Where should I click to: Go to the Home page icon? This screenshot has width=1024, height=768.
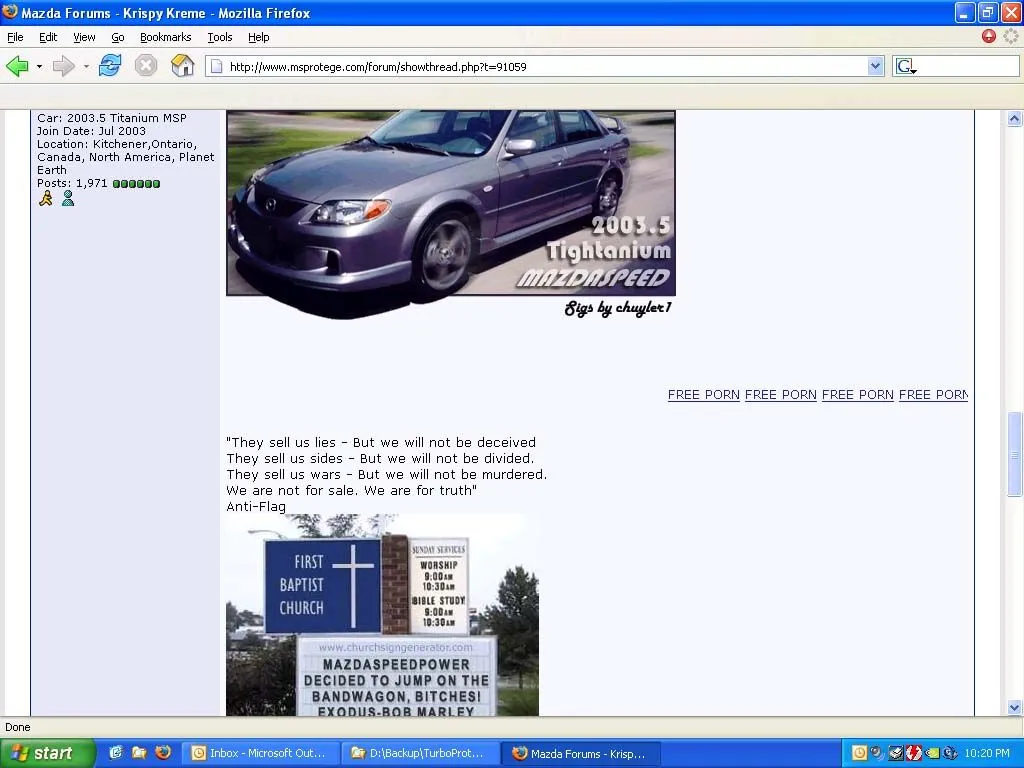182,67
